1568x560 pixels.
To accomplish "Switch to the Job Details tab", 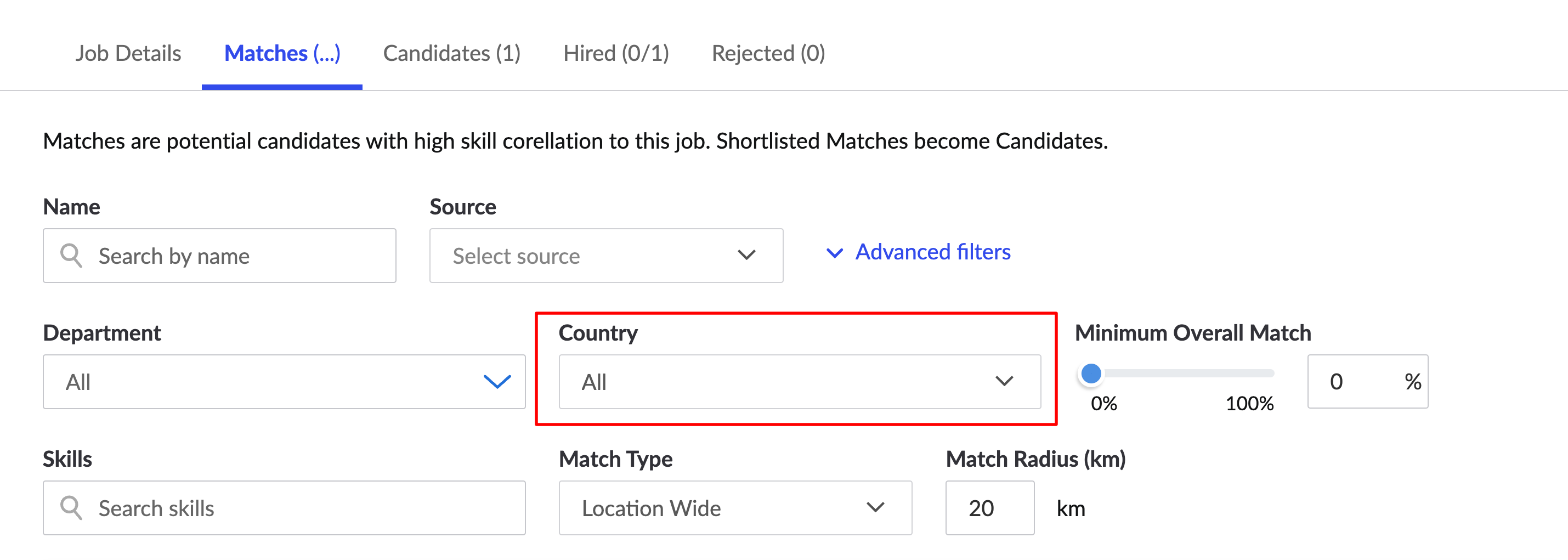I will pyautogui.click(x=128, y=54).
